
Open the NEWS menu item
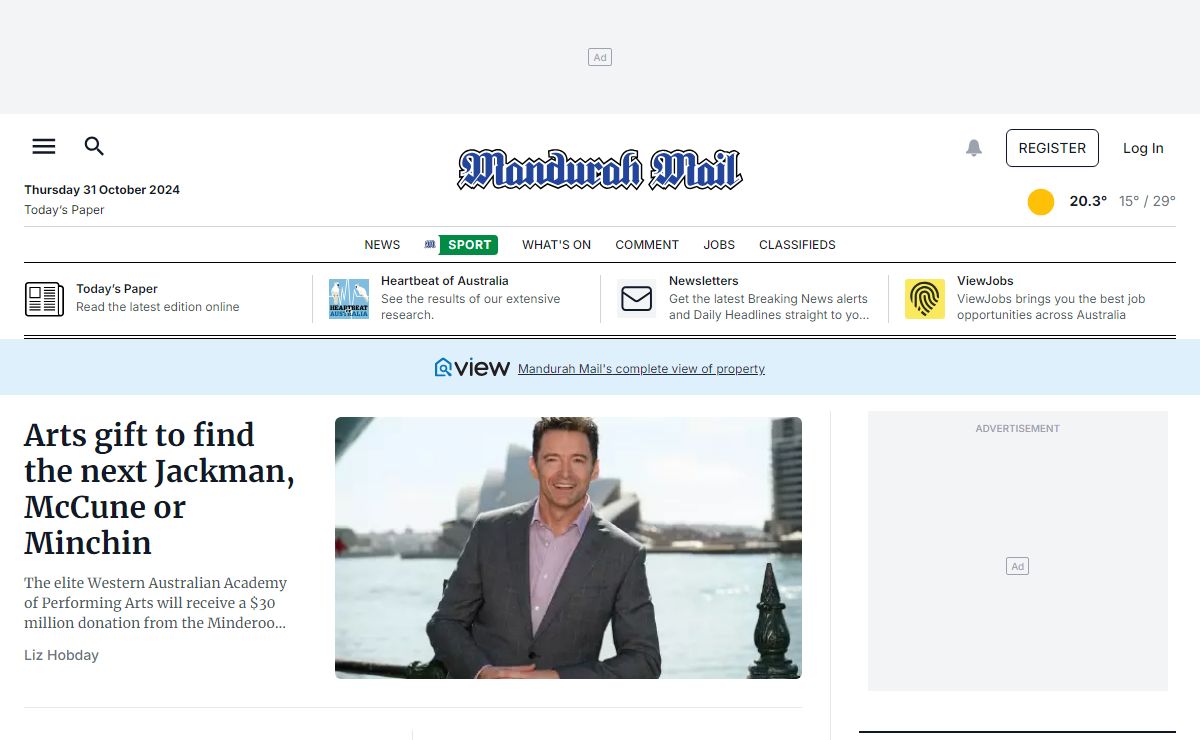(x=382, y=245)
